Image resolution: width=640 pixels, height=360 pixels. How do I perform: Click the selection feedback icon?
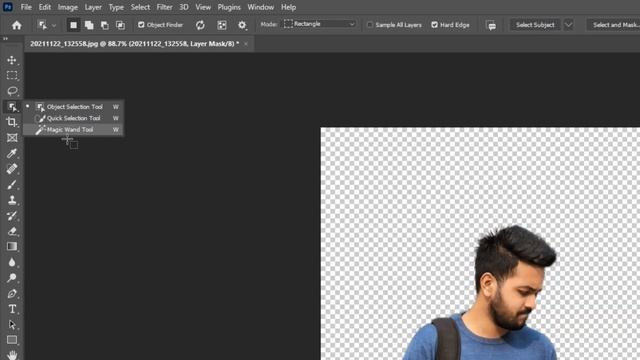pos(491,26)
